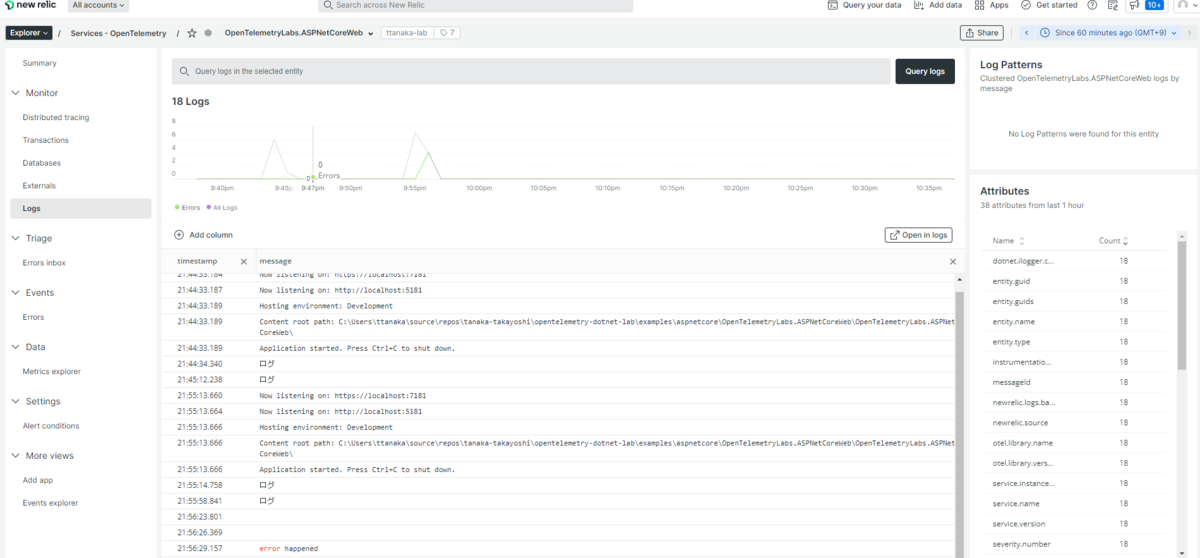Open the Summary page

click(x=40, y=63)
